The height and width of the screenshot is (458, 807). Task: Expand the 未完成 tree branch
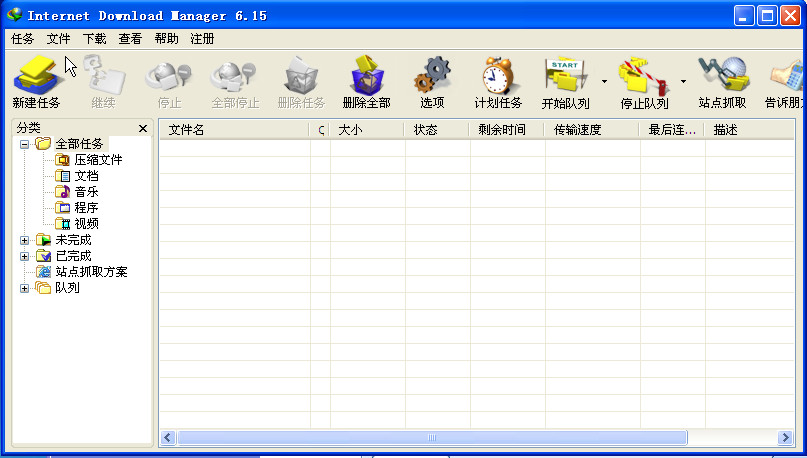(24, 240)
